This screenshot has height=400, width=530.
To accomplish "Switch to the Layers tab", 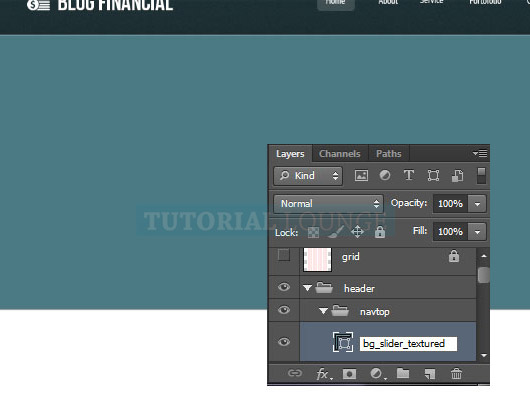I will pos(290,154).
